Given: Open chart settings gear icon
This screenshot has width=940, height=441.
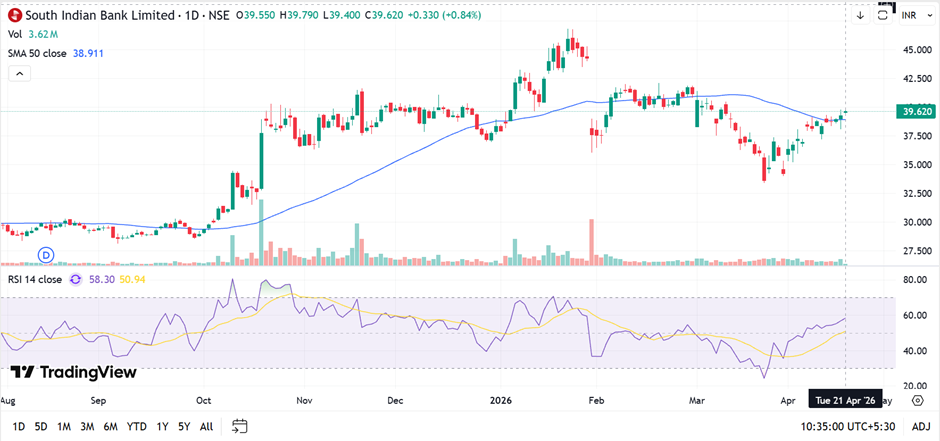Looking at the screenshot, I should (x=917, y=400).
